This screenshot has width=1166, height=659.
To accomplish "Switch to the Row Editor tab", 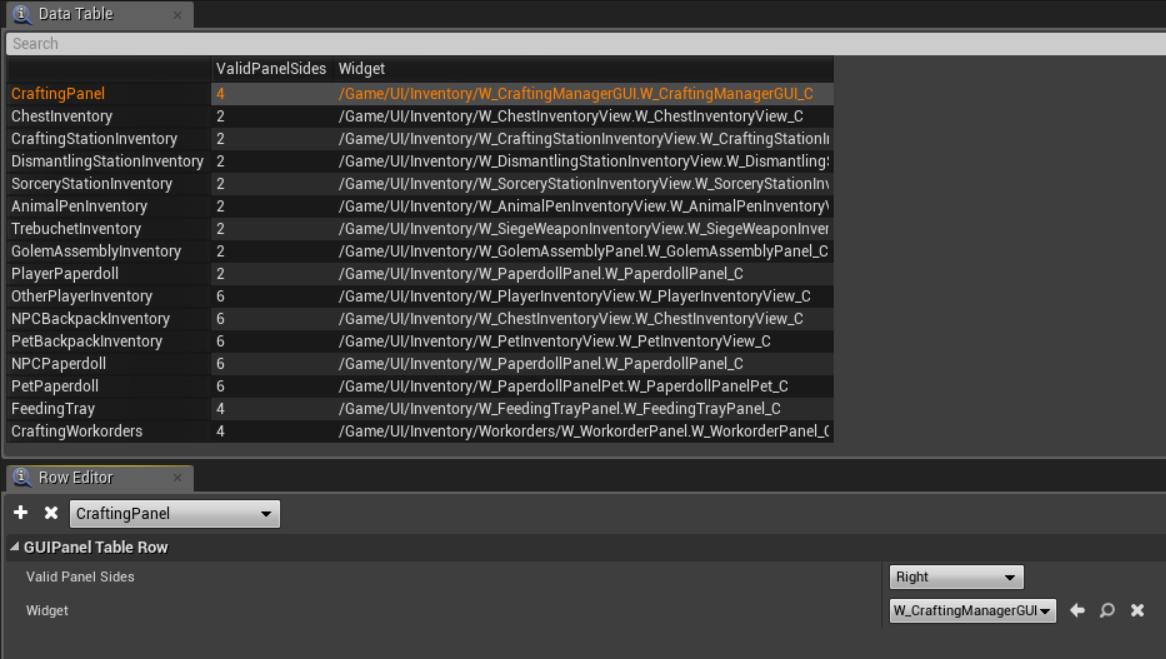I will tap(76, 478).
